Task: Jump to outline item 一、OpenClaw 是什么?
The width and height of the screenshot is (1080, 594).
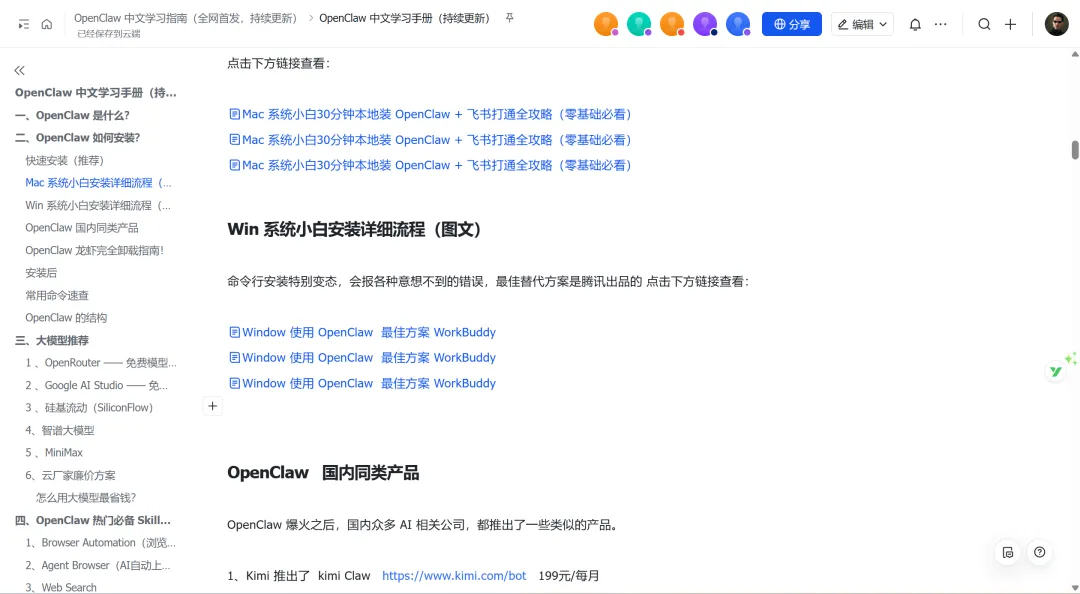Action: 72,115
